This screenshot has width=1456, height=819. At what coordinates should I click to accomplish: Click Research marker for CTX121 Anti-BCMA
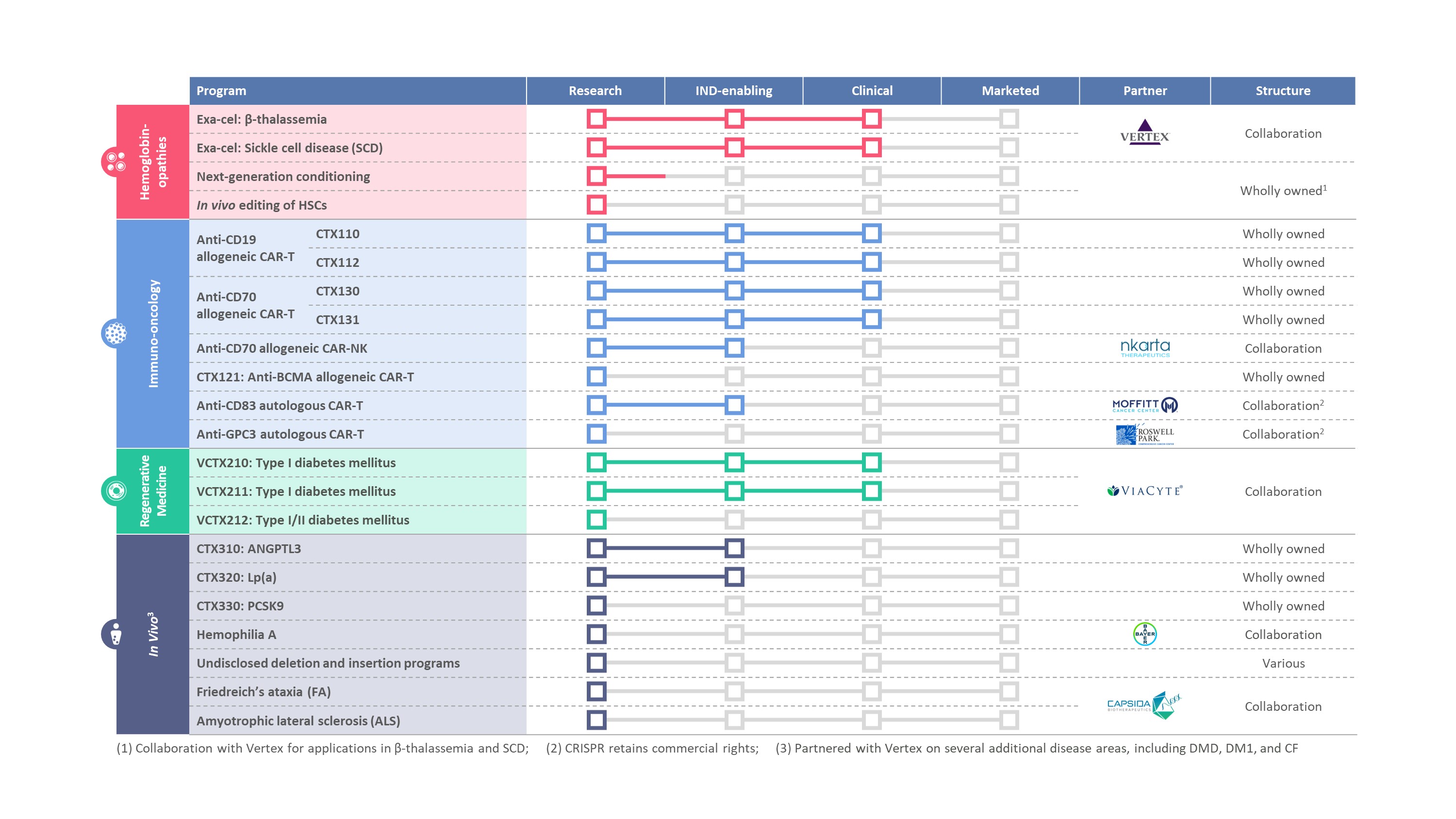click(x=596, y=377)
